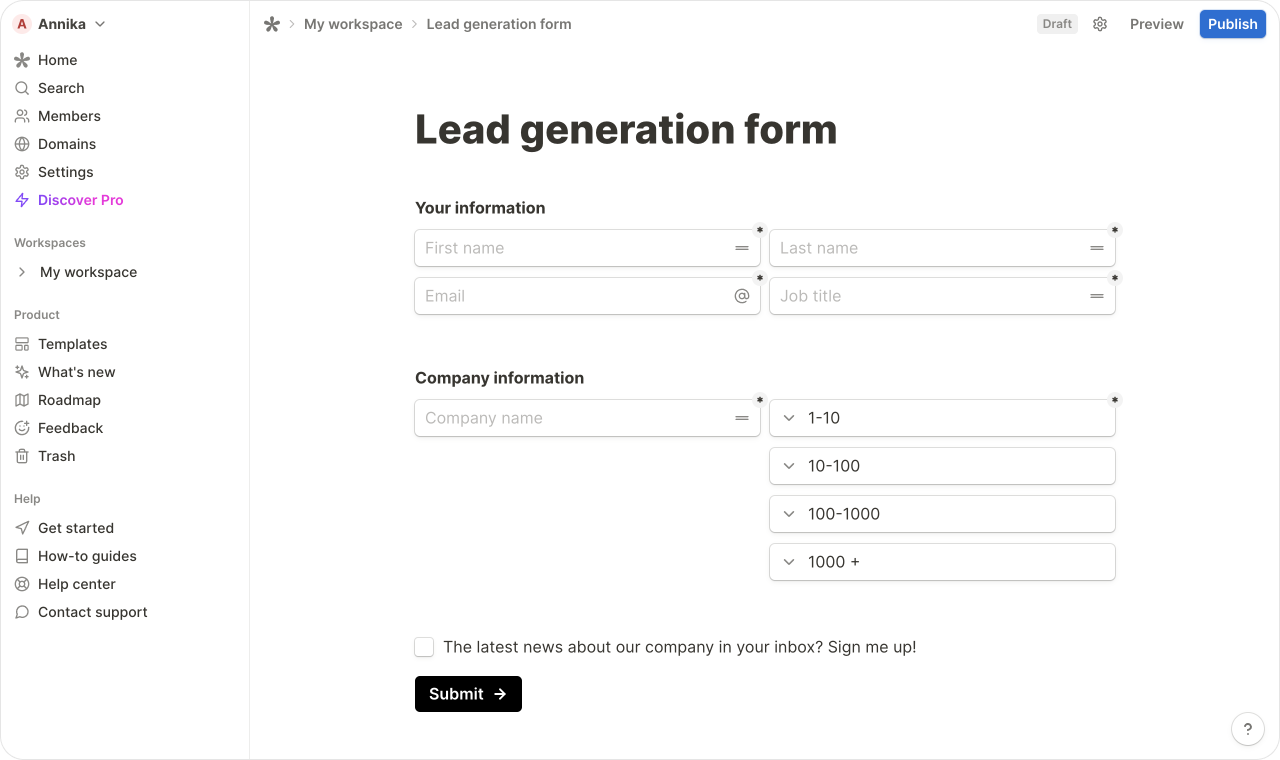
Task: Open Trash in sidebar
Action: coord(56,456)
